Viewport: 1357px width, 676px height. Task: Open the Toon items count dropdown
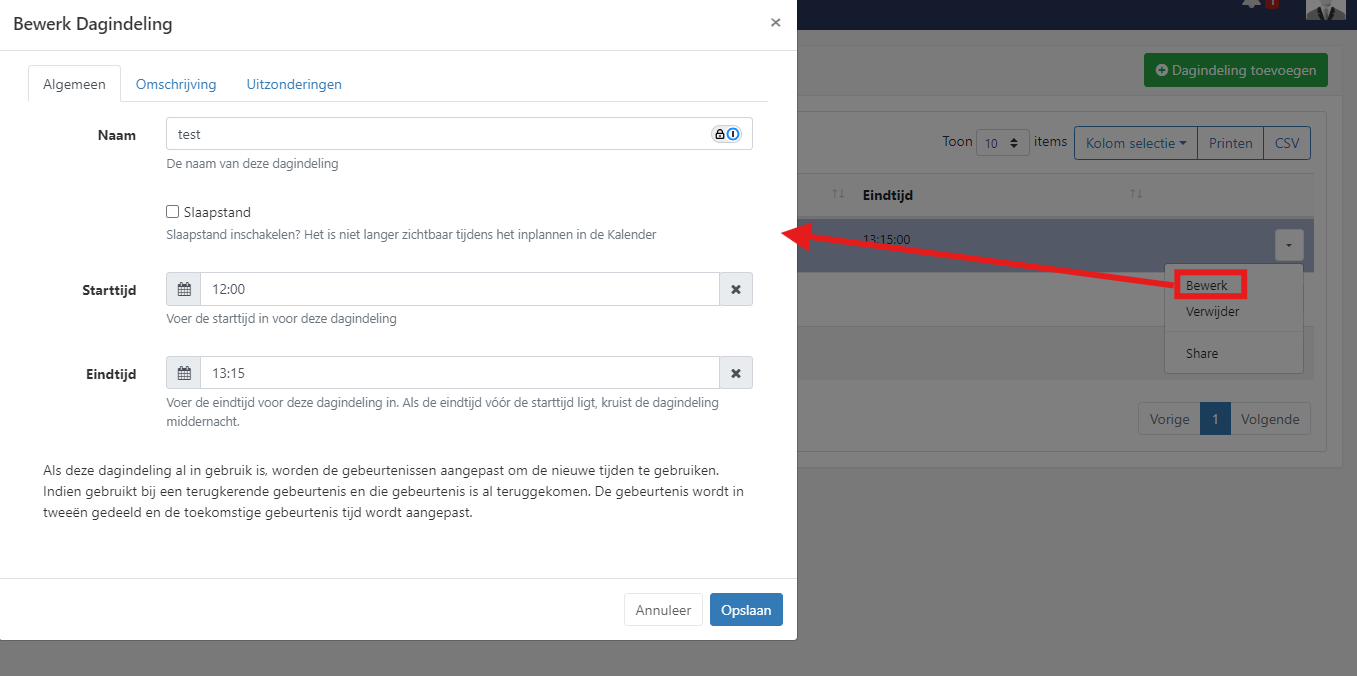[x=1003, y=143]
